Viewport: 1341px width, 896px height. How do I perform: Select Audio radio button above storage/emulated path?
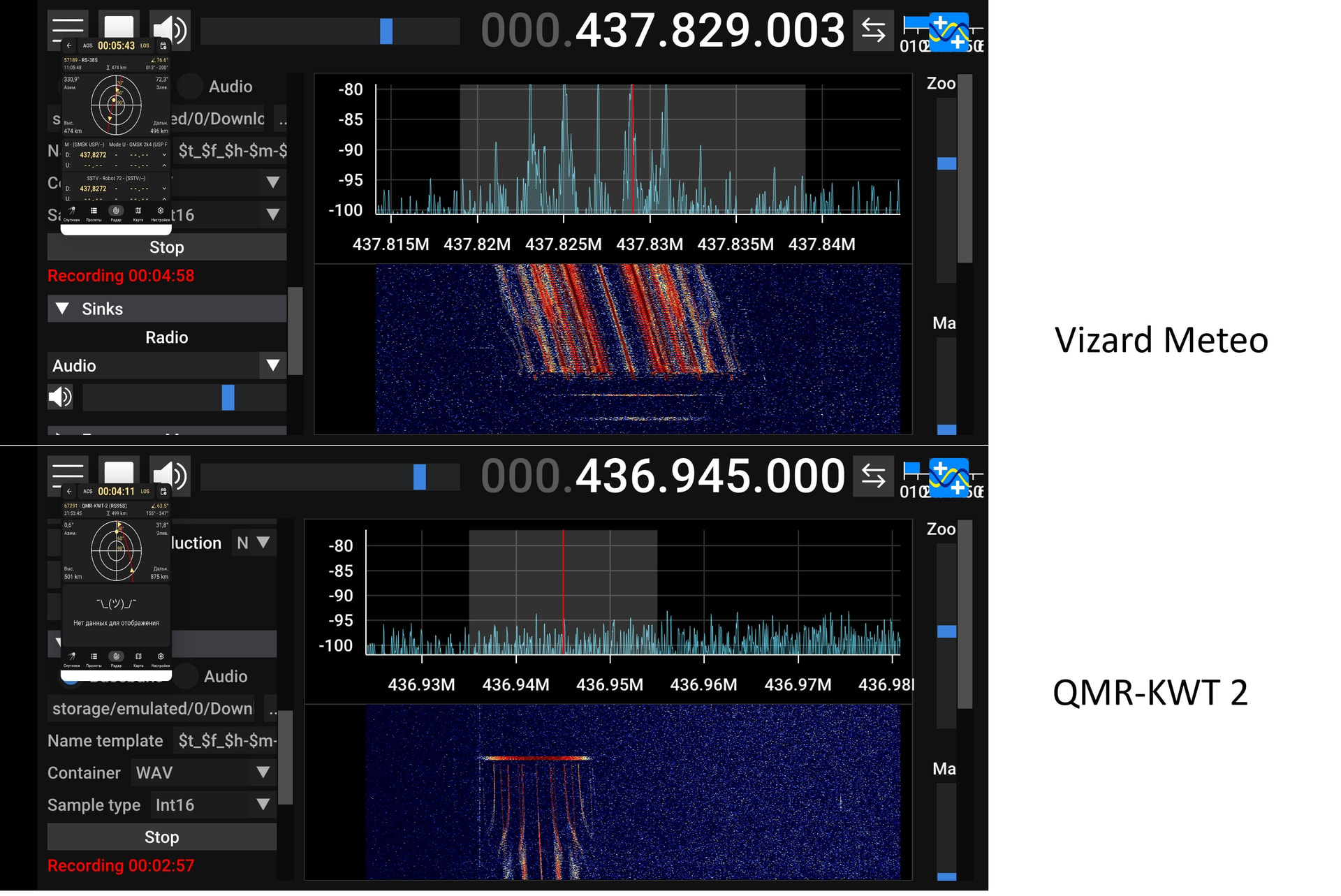[186, 676]
